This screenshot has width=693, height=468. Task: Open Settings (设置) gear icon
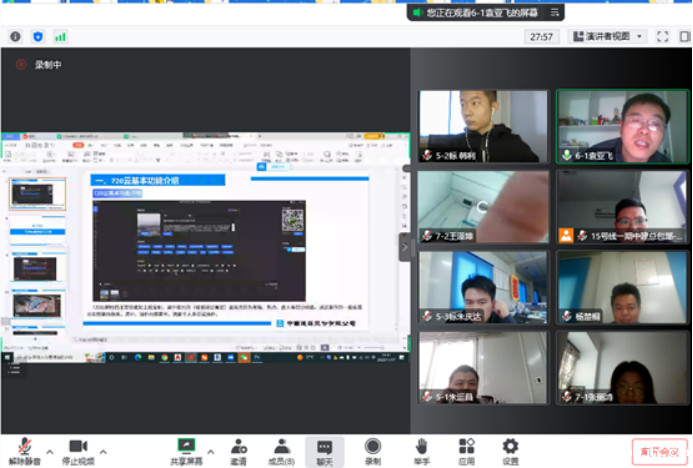point(510,450)
